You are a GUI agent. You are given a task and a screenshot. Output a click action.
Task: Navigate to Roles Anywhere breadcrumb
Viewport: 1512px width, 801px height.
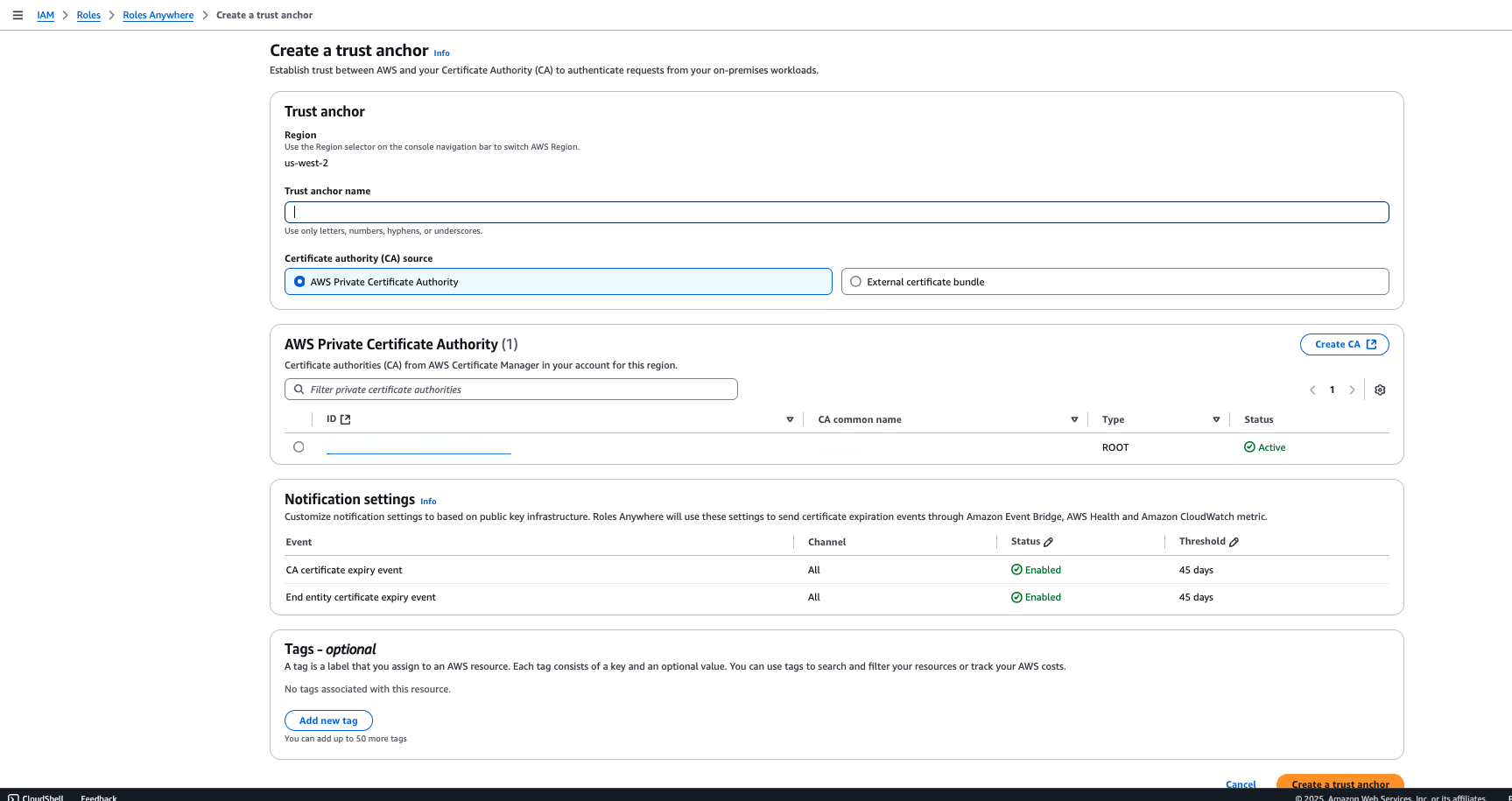pyautogui.click(x=158, y=15)
